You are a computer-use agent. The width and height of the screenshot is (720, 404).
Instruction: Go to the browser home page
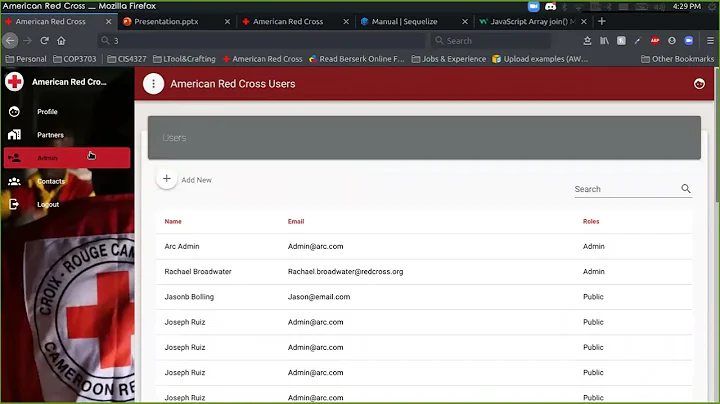pos(61,40)
